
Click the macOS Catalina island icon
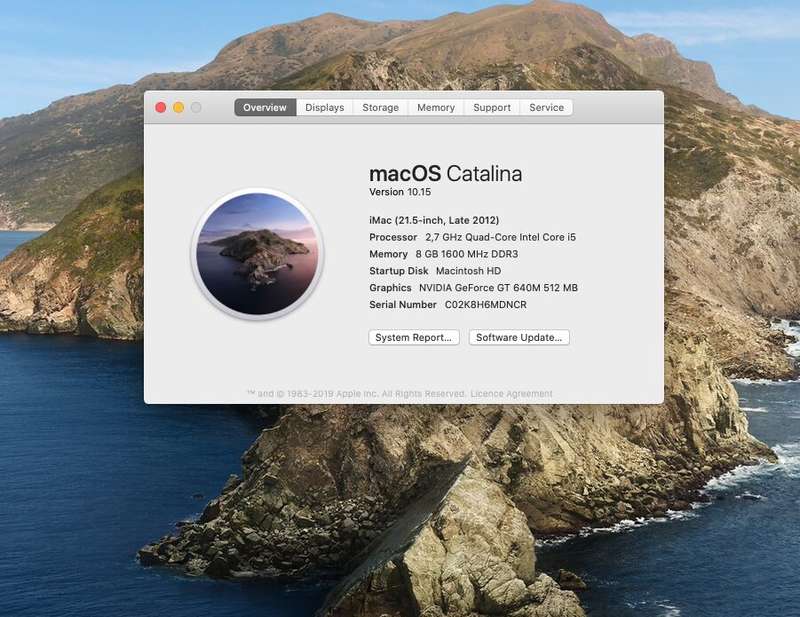pyautogui.click(x=258, y=254)
